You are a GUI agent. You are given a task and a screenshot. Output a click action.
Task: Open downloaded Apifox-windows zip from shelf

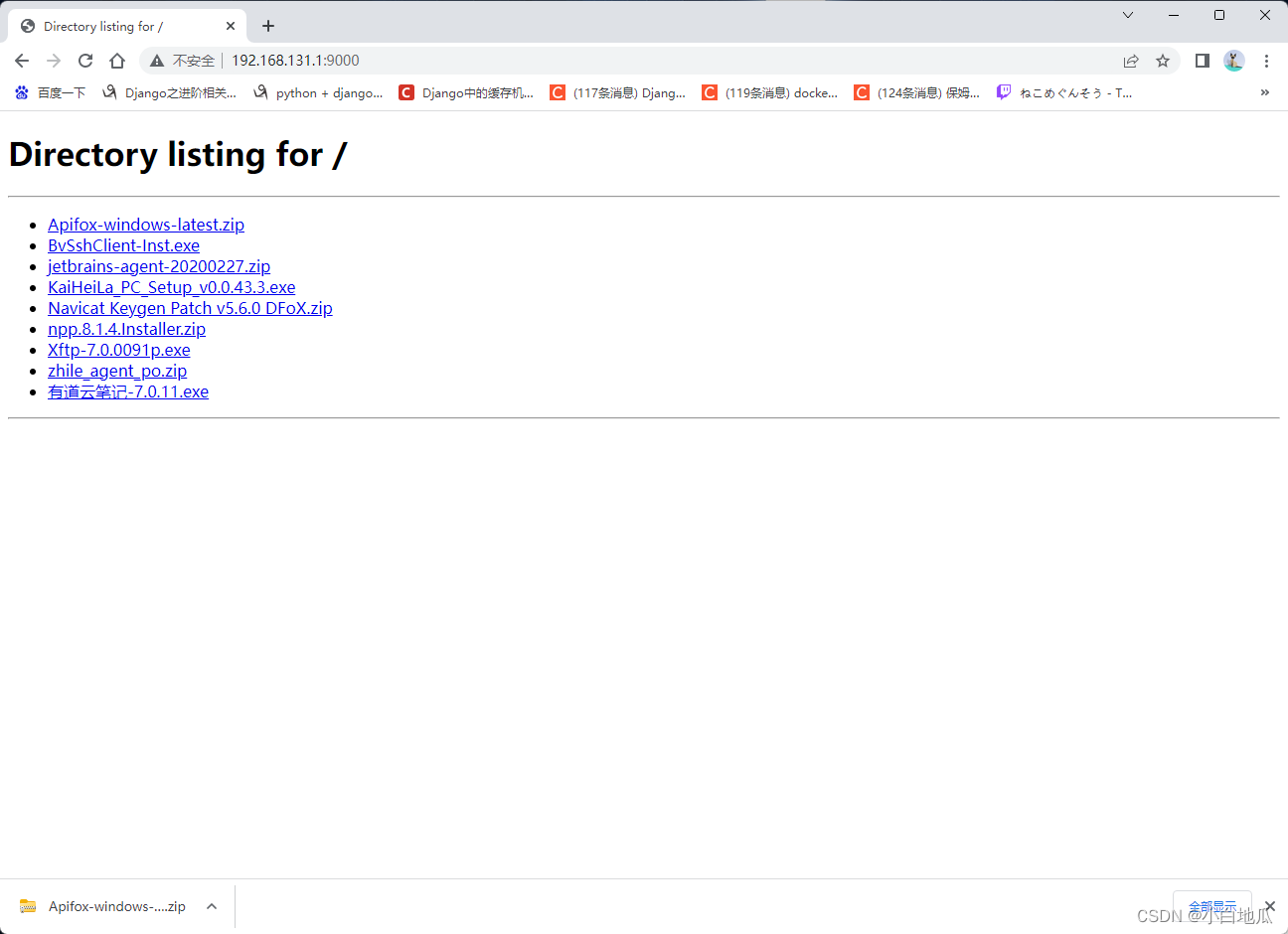click(102, 906)
